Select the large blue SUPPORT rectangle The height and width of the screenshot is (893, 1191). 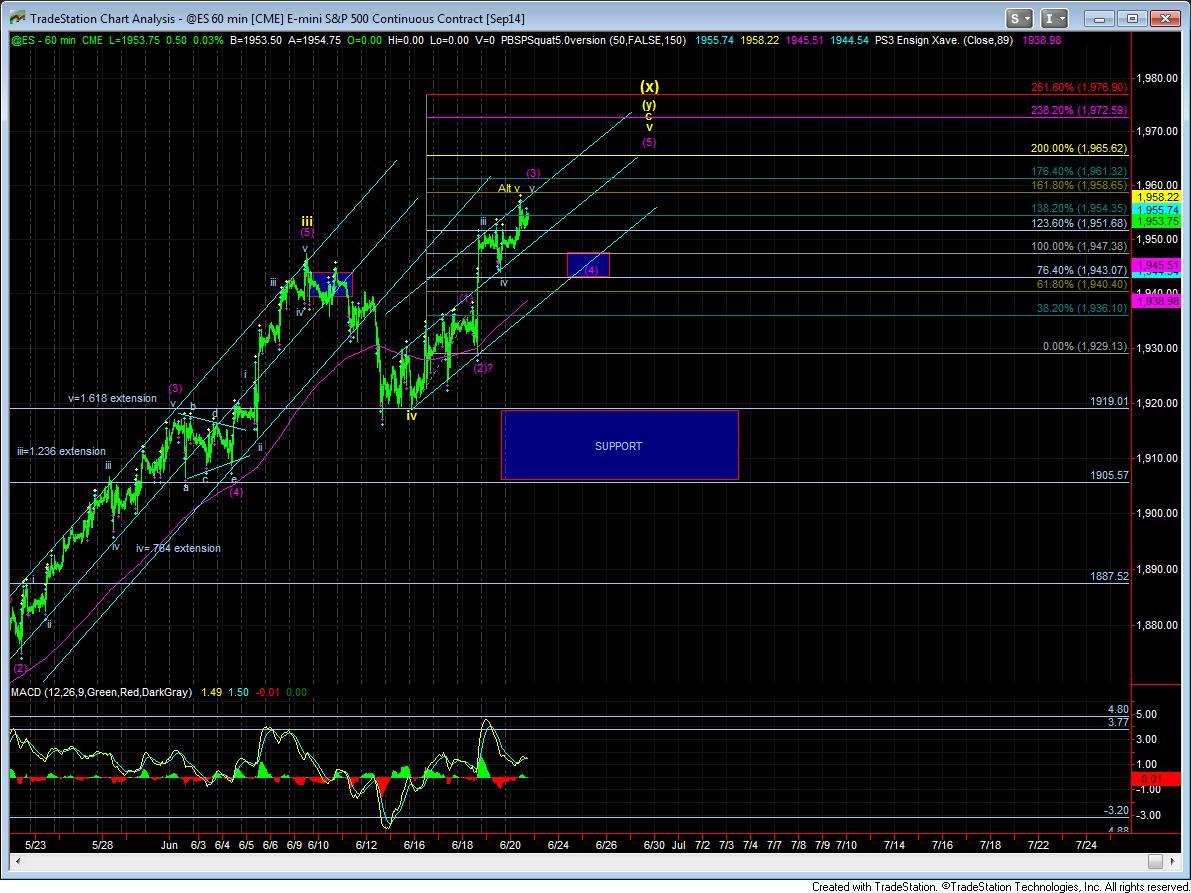[619, 445]
